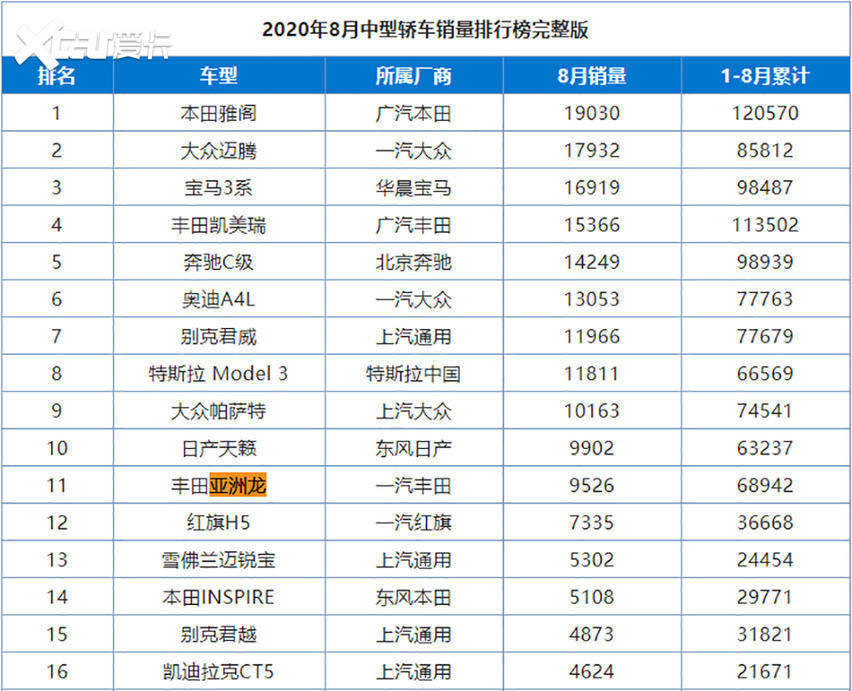Click August sales value 9526
This screenshot has height=691, width=852.
(592, 485)
